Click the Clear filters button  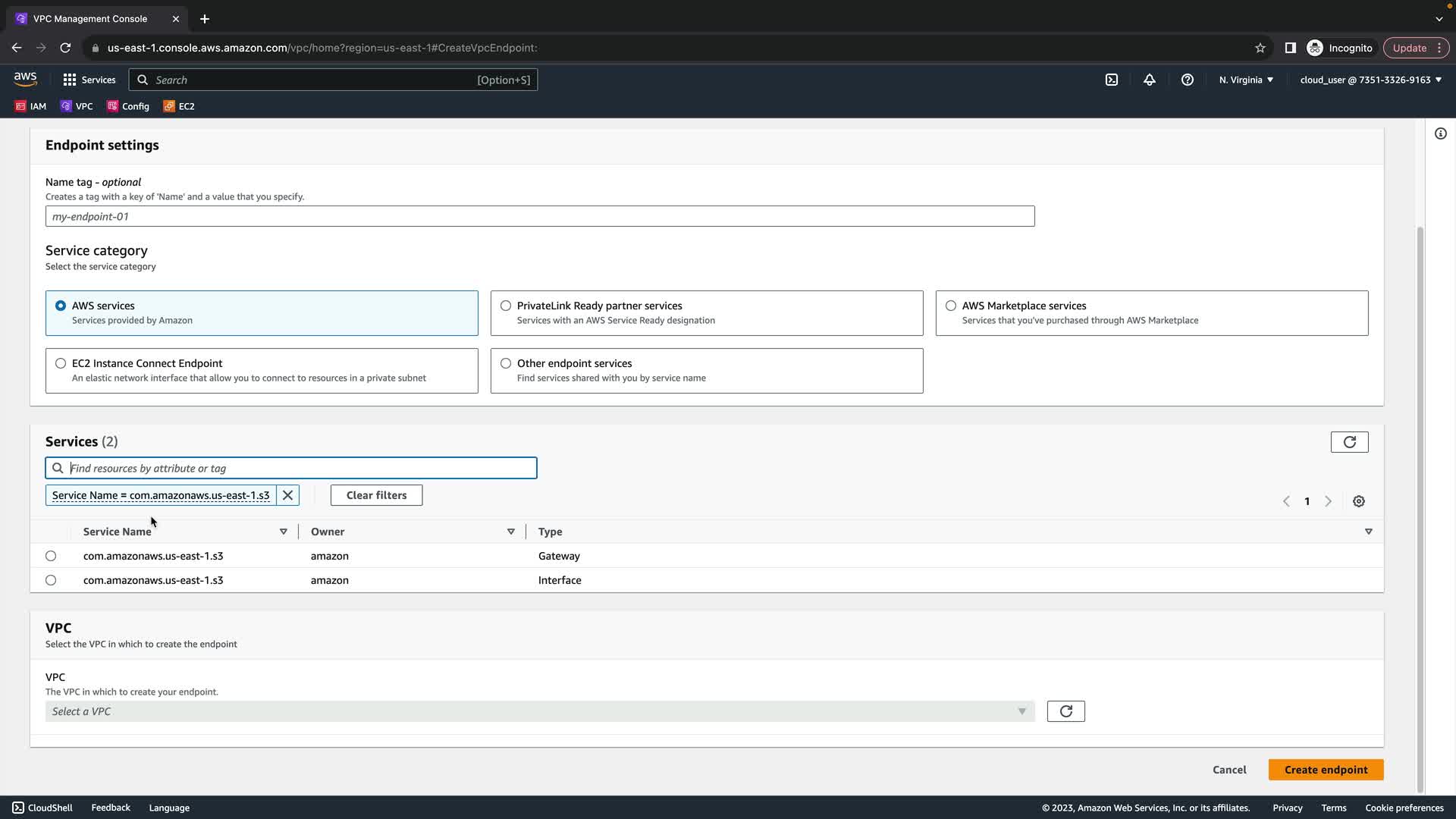[x=376, y=495]
